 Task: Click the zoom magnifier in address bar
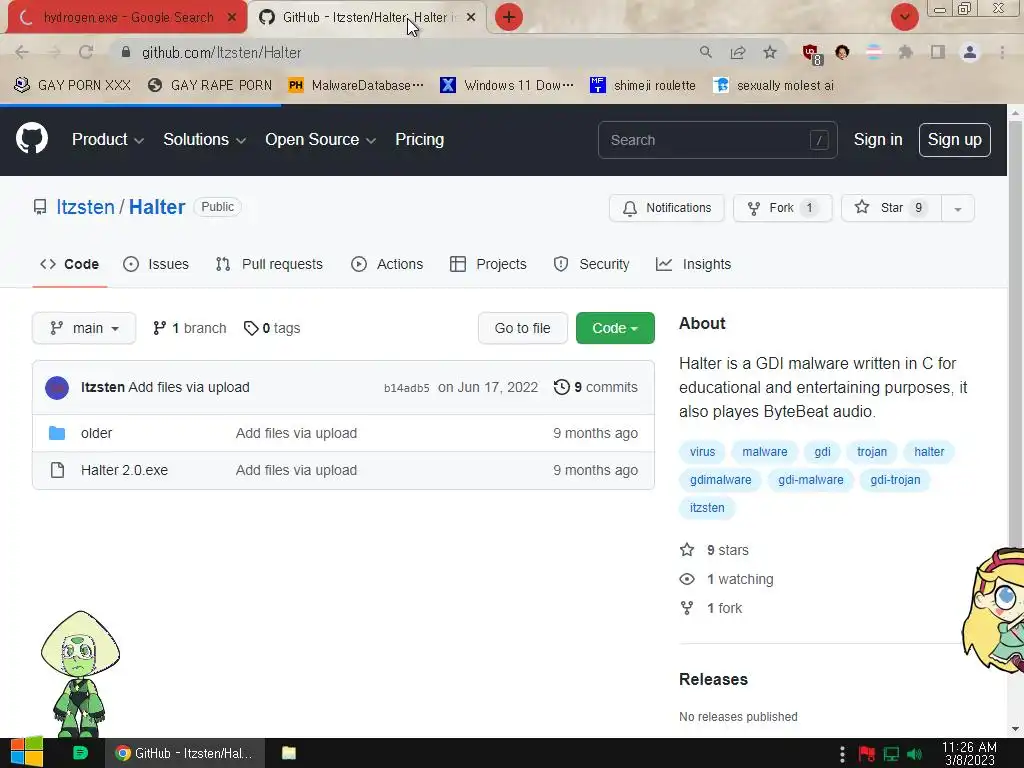click(x=705, y=52)
